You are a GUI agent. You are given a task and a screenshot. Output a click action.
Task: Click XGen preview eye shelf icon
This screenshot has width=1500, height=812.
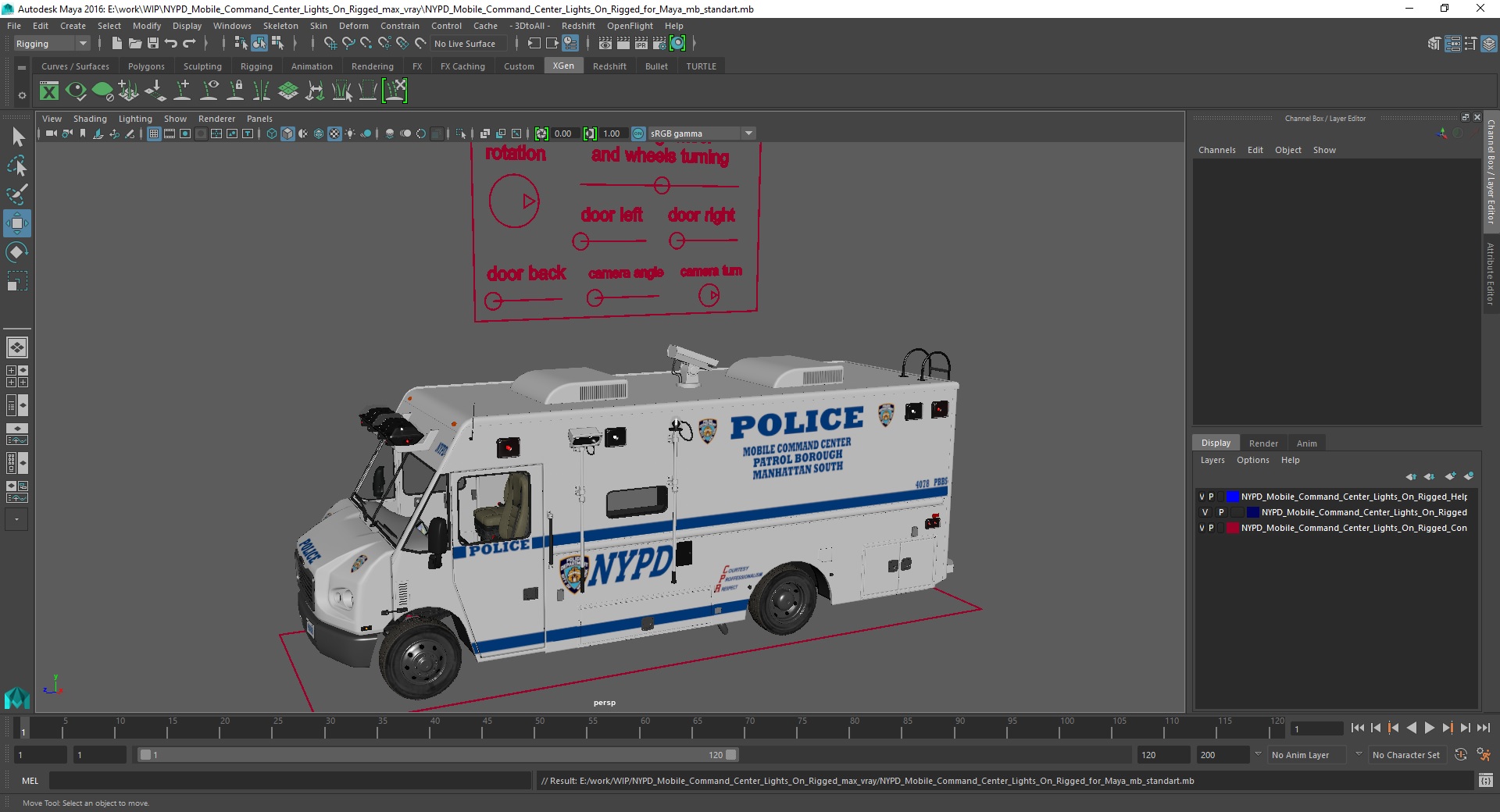click(x=76, y=91)
